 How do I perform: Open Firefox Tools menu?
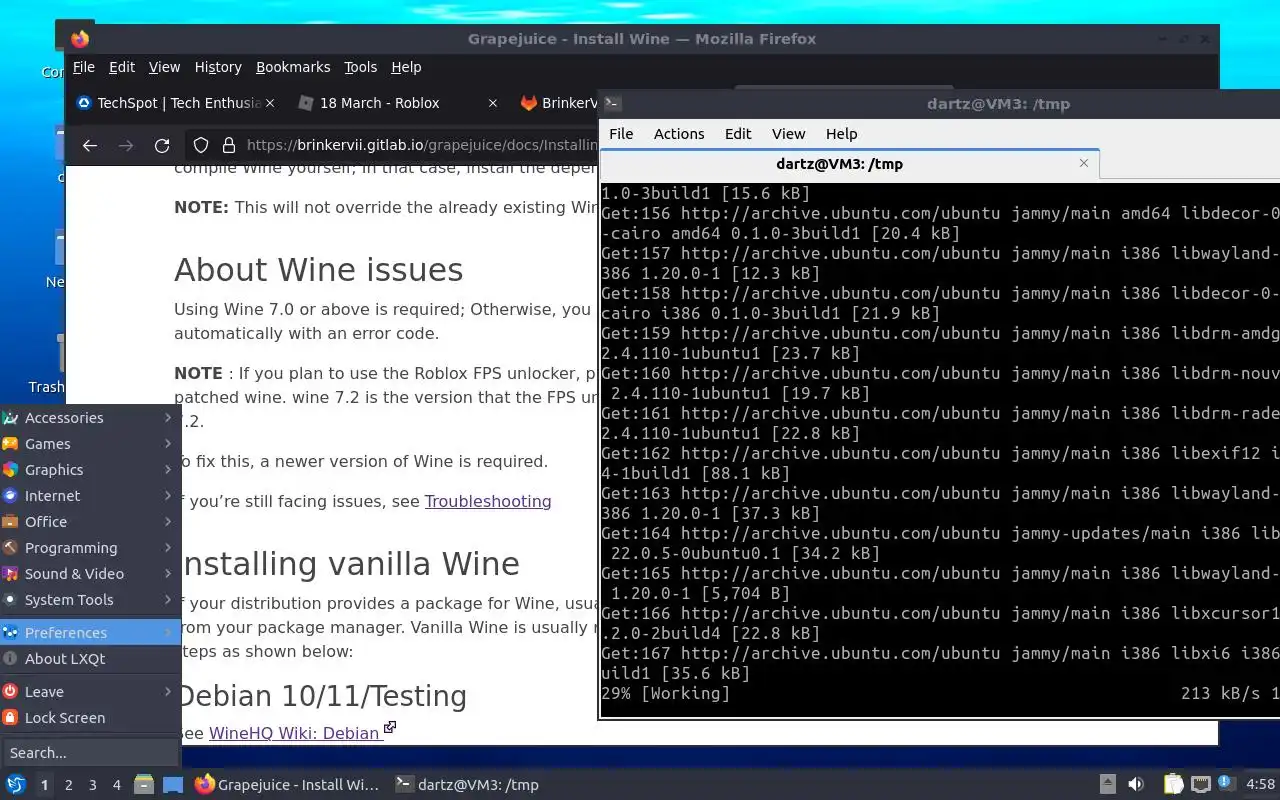(361, 67)
